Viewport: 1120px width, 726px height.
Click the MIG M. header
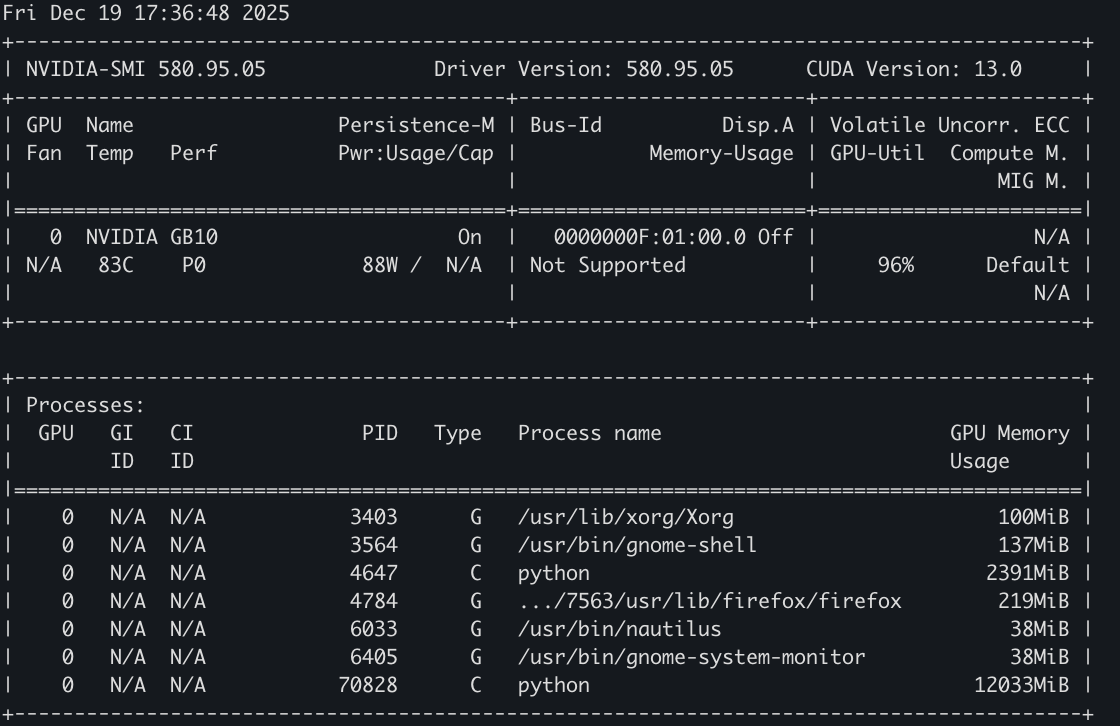click(x=1033, y=181)
